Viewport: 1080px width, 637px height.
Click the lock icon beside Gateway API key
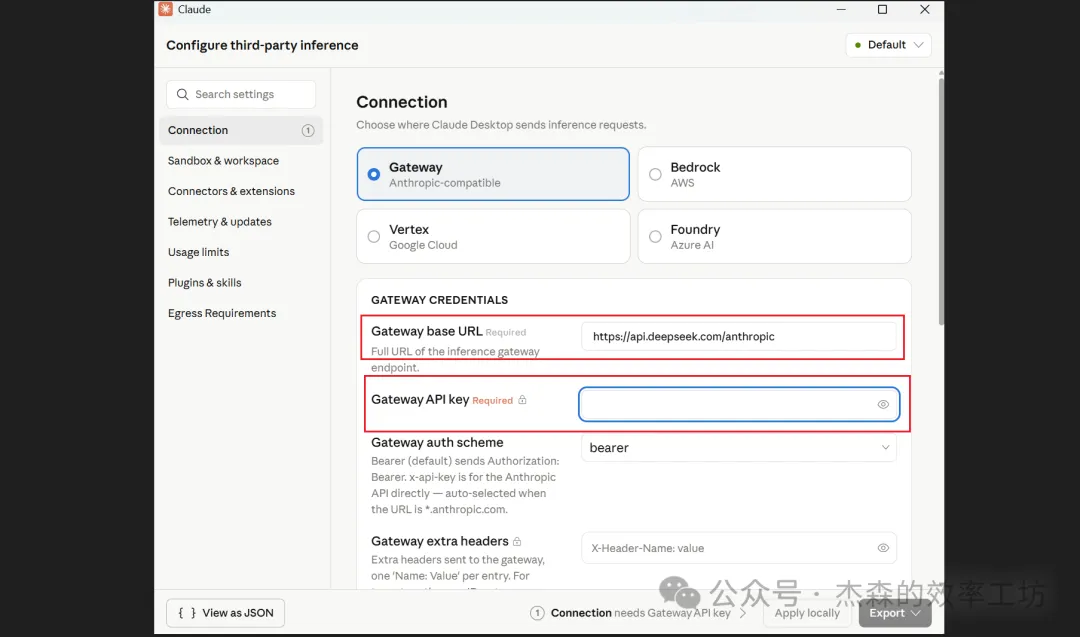522,400
